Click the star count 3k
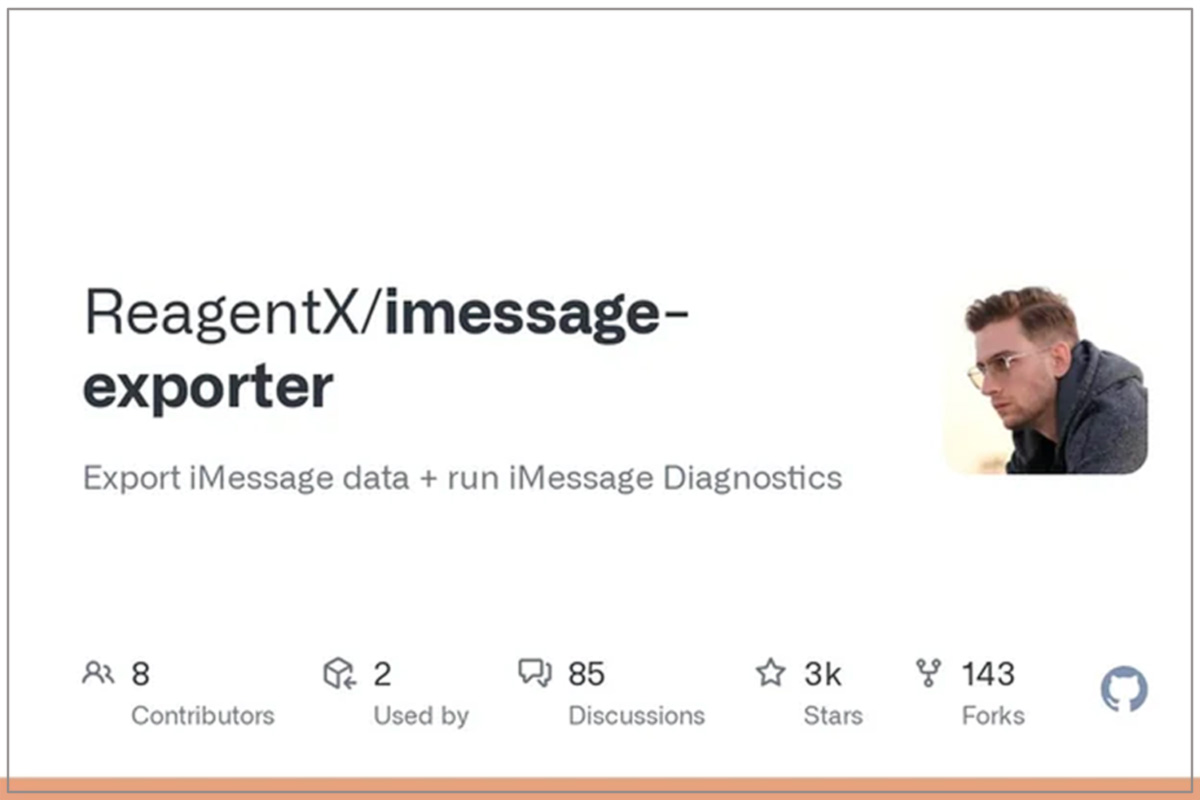Screen dimensions: 1200x800 point(823,674)
